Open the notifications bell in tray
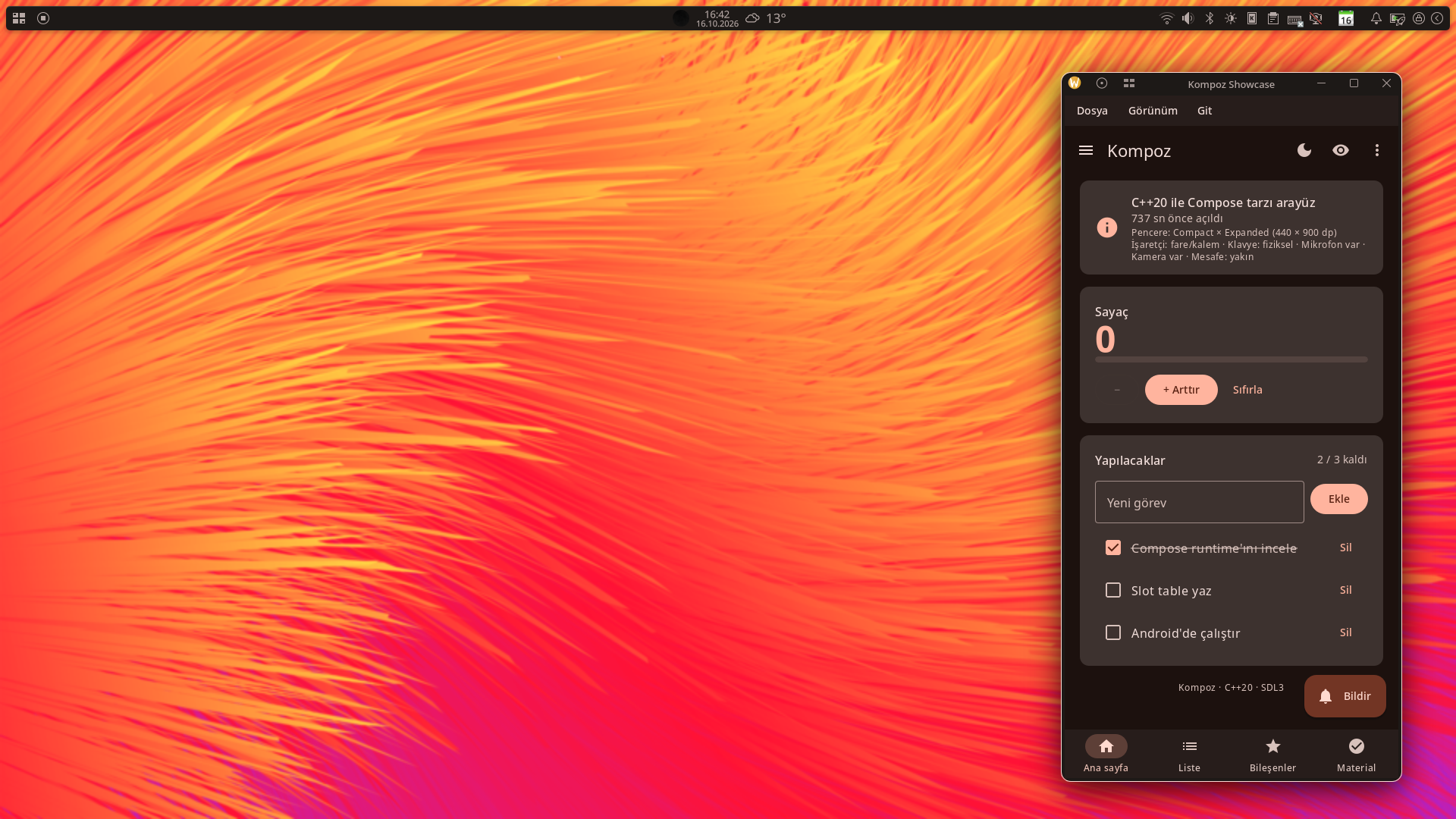 (x=1376, y=18)
